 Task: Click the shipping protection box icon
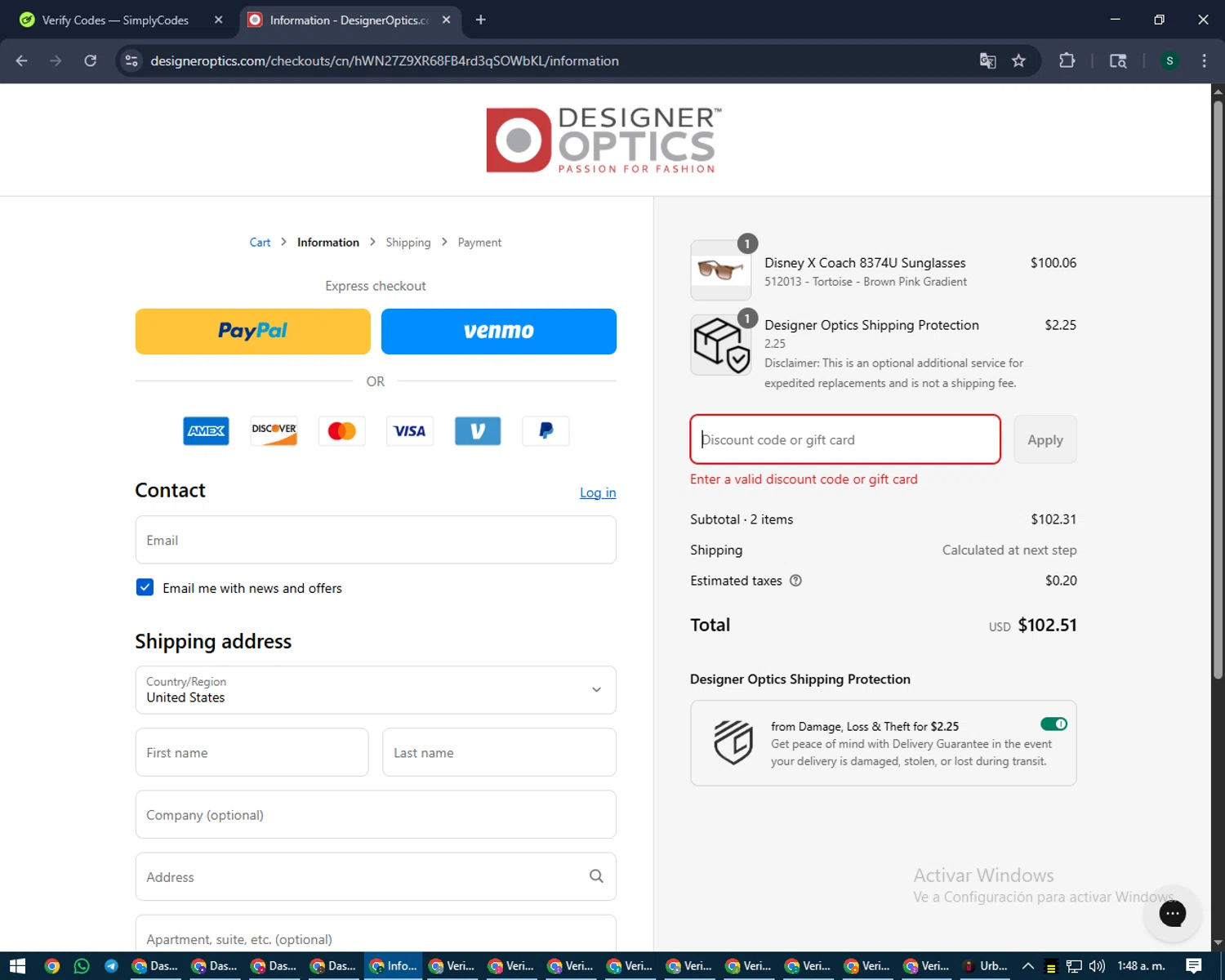721,345
